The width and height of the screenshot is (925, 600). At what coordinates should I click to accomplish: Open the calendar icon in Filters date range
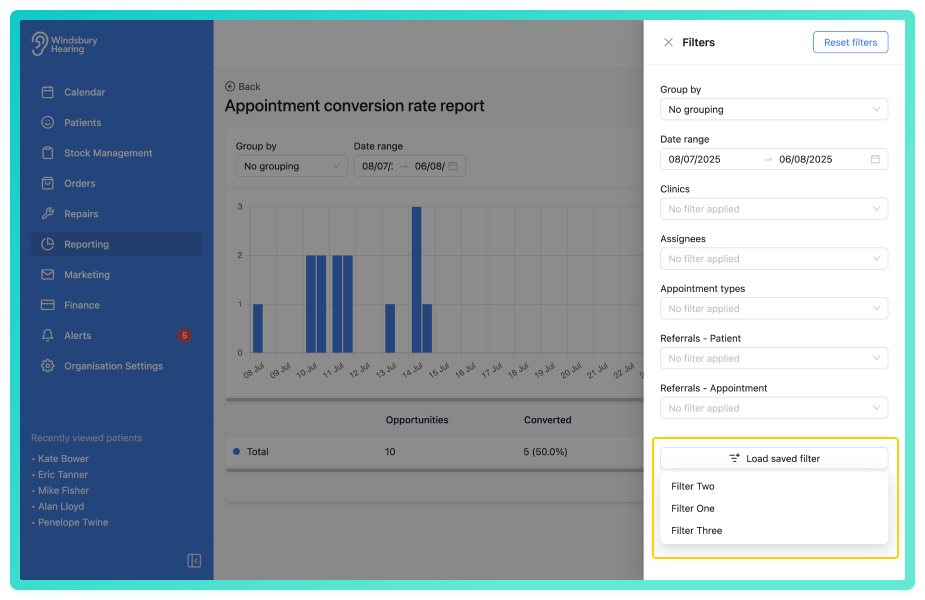point(875,159)
